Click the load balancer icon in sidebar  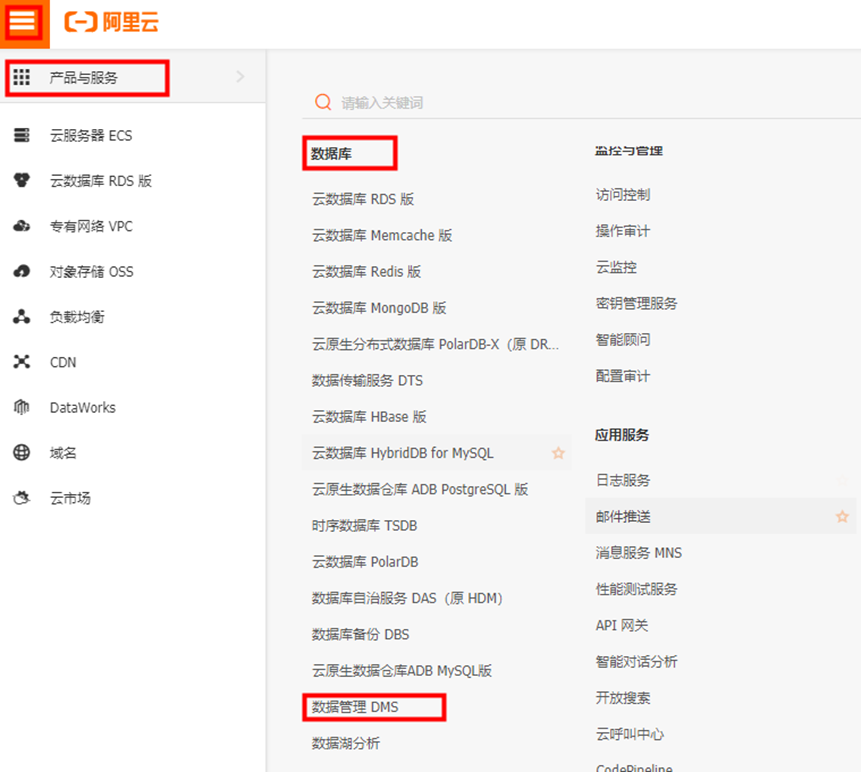(x=21, y=317)
